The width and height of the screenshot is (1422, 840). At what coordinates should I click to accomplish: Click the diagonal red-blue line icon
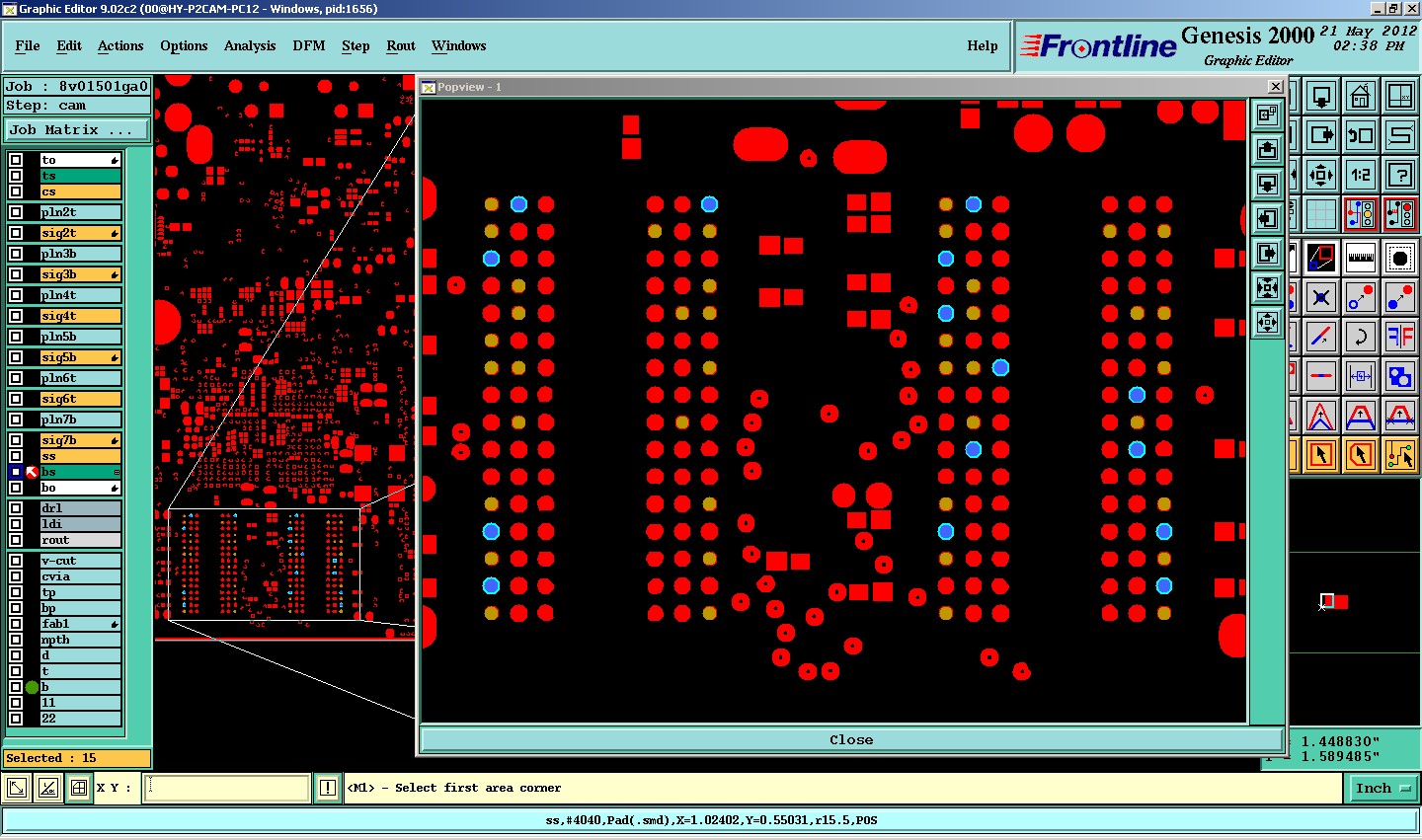click(x=1321, y=337)
